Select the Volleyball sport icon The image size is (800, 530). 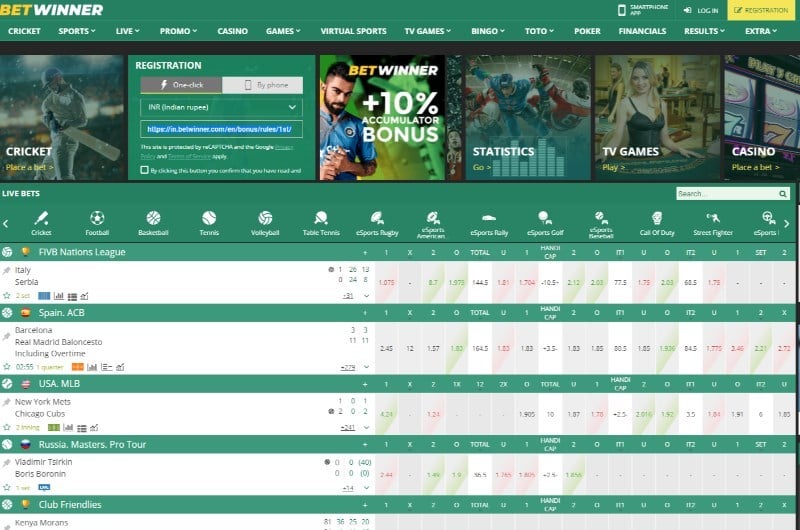265,223
